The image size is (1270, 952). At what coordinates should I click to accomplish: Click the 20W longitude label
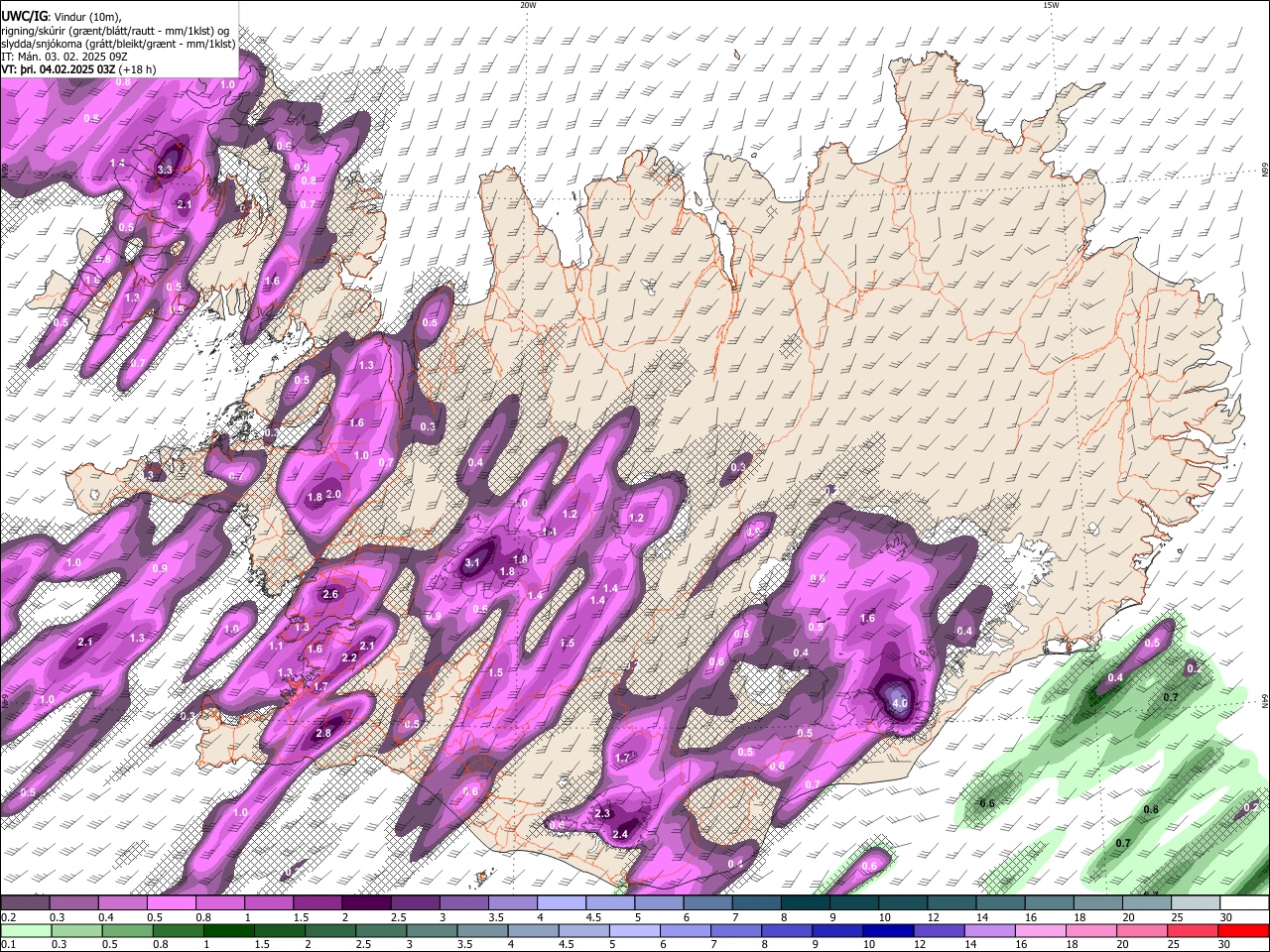(x=528, y=5)
